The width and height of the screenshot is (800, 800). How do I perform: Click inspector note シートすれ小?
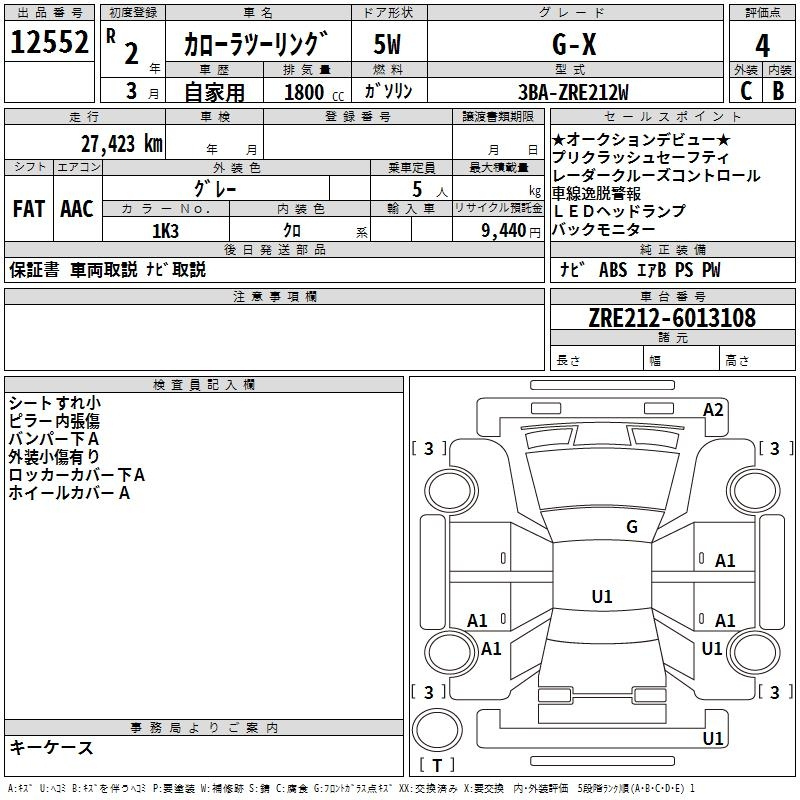pos(55,403)
